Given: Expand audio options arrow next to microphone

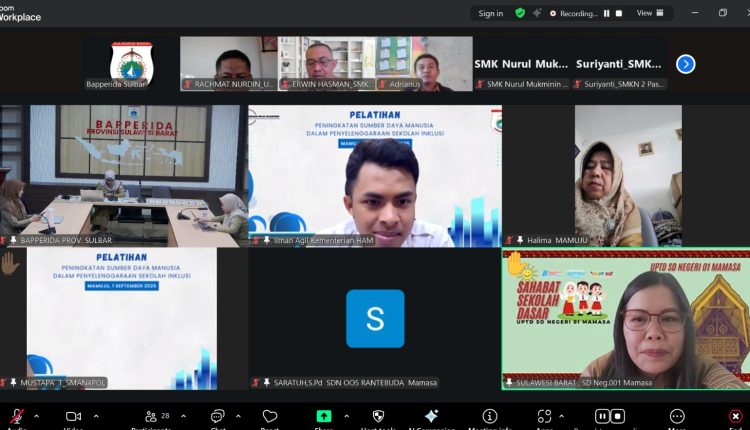Looking at the screenshot, I should (x=37, y=416).
